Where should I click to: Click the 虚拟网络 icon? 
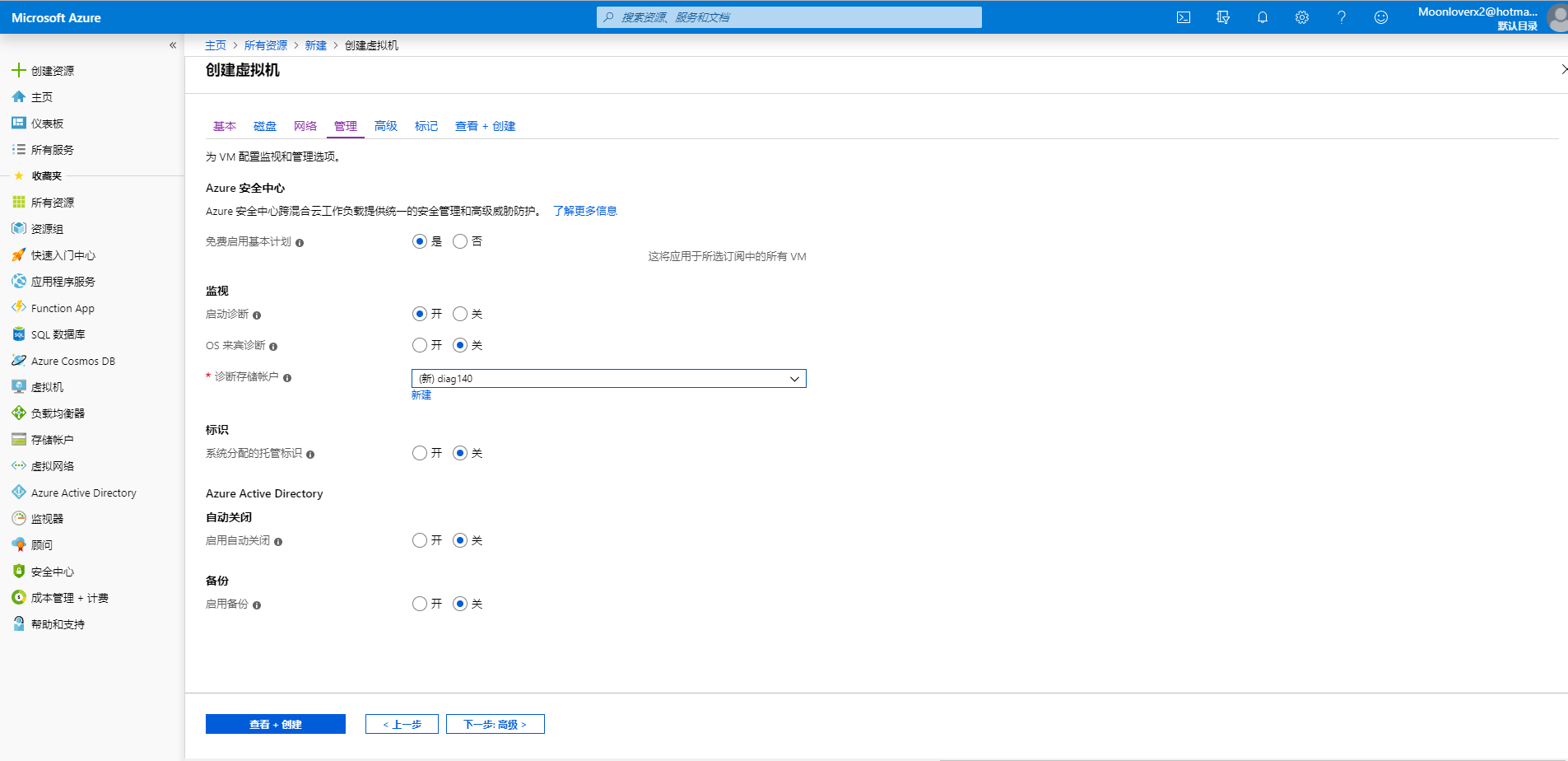[18, 465]
